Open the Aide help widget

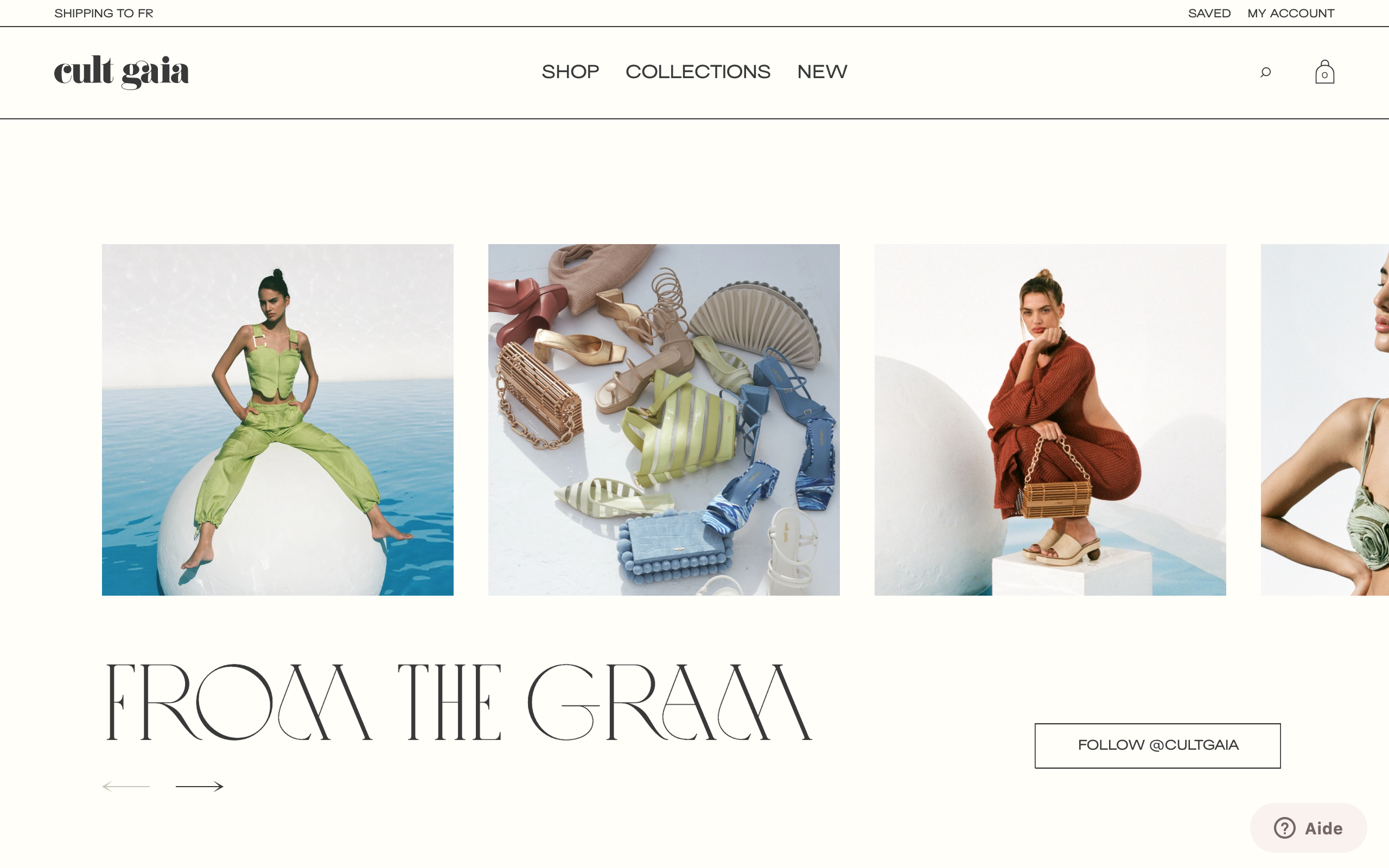[1308, 828]
